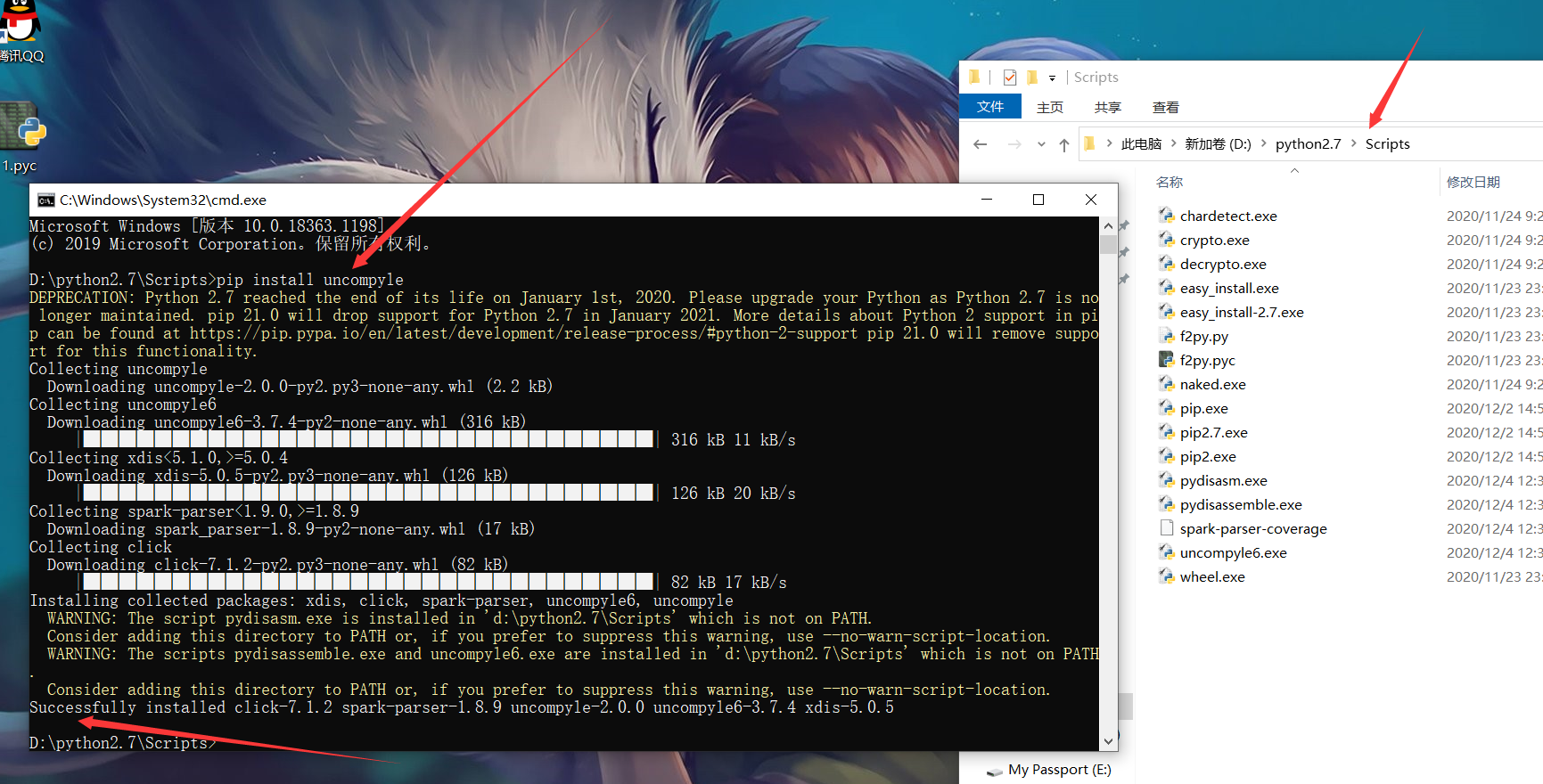Click the cmd.exe window title text
The width and height of the screenshot is (1543, 784).
click(163, 200)
